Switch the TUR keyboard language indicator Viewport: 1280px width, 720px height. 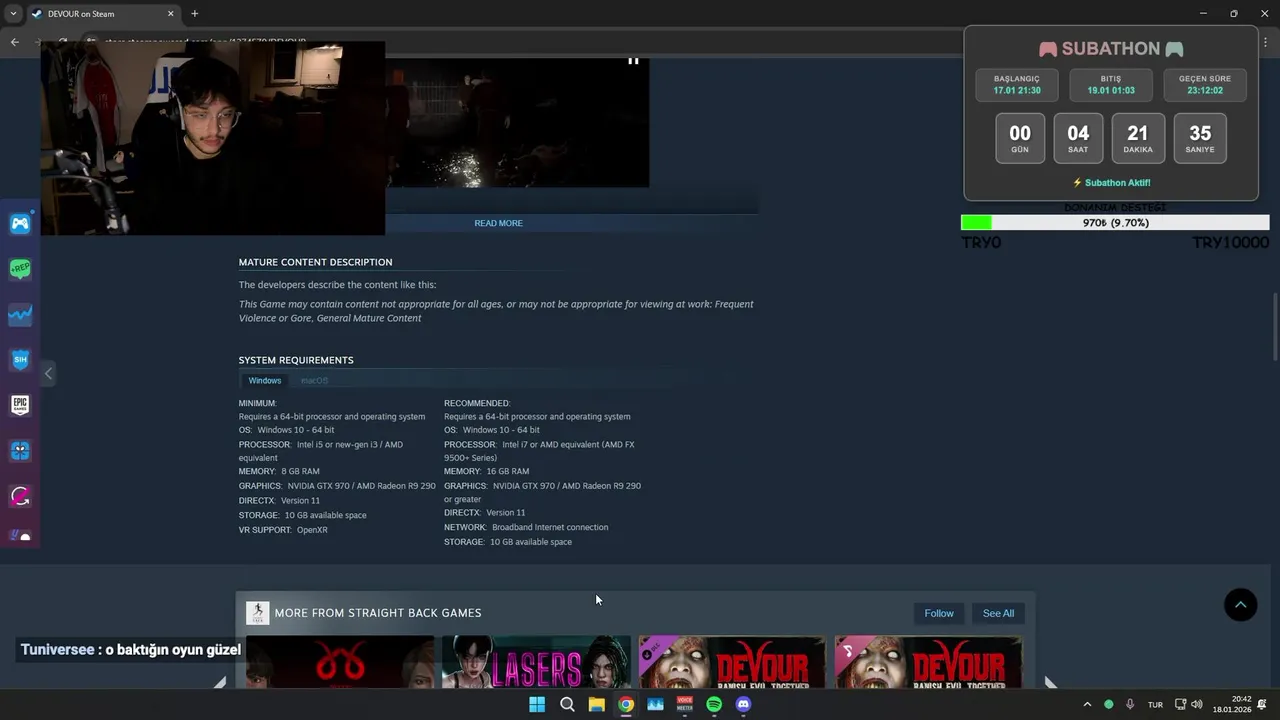point(1155,705)
